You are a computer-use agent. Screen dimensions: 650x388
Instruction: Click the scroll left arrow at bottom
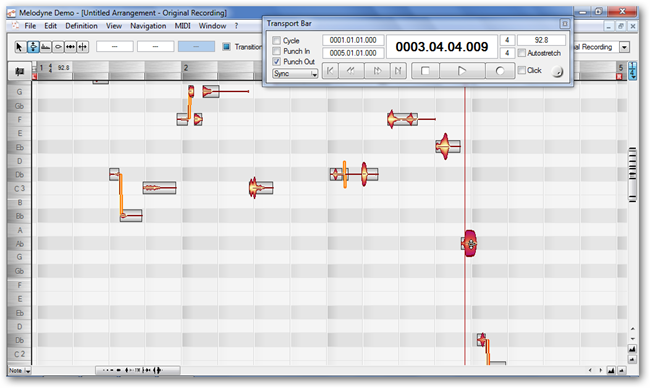coord(590,370)
